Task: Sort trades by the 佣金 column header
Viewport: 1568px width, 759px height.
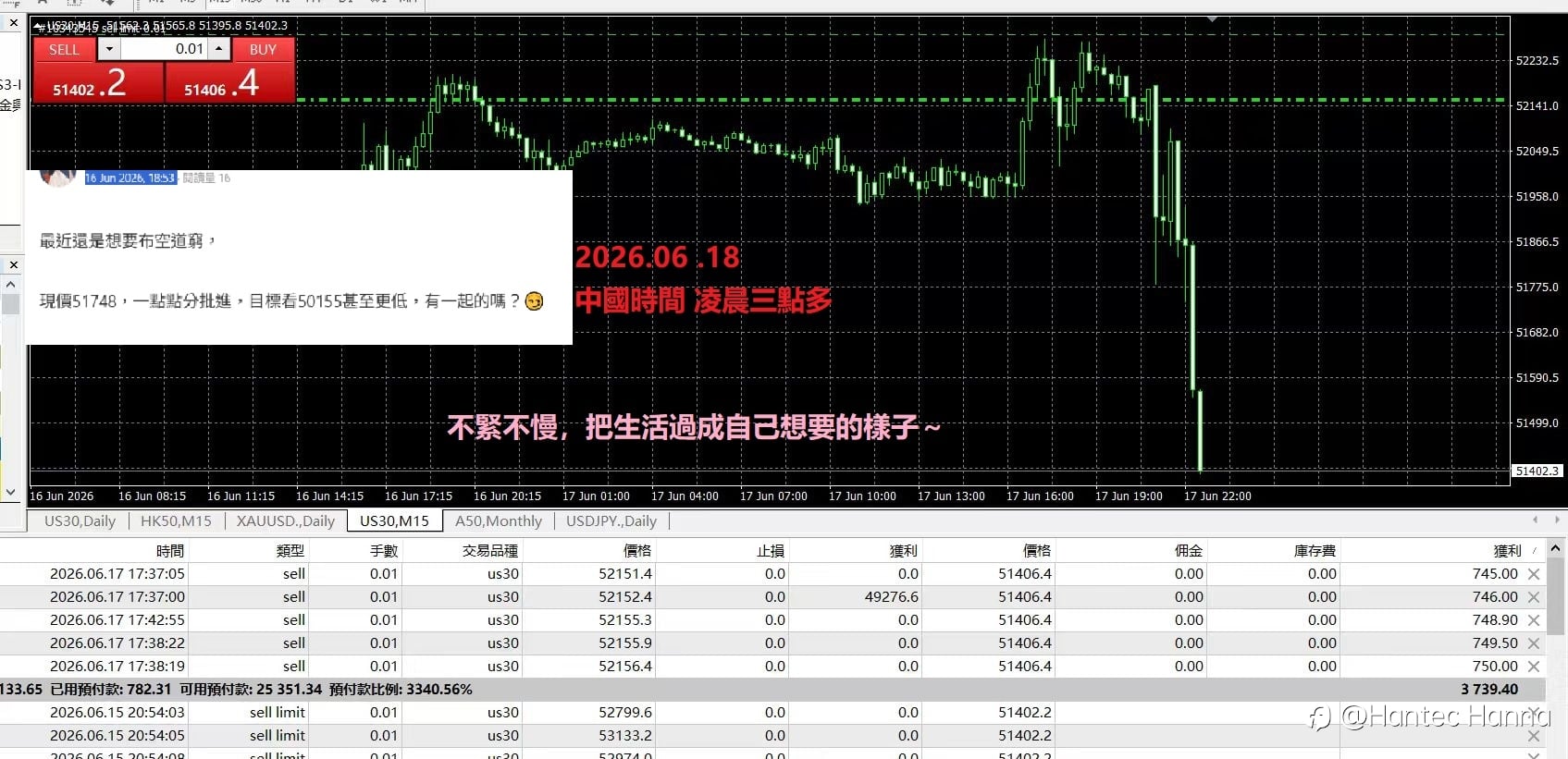Action: pos(1189,551)
